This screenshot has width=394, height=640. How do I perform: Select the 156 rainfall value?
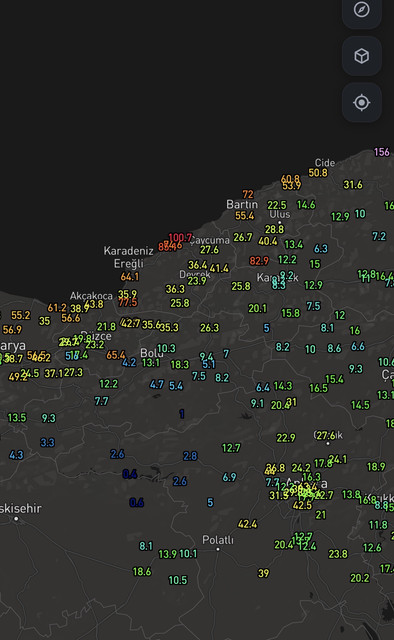point(382,152)
